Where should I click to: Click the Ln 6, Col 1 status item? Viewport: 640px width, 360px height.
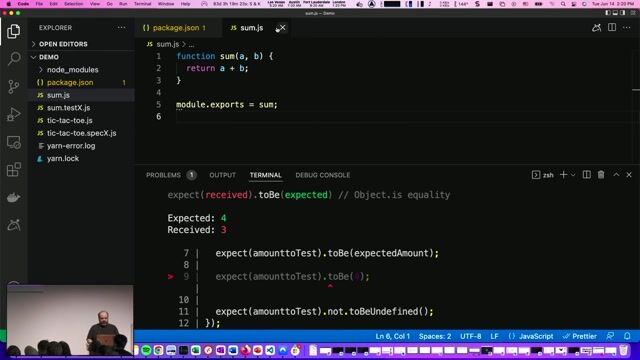point(392,336)
